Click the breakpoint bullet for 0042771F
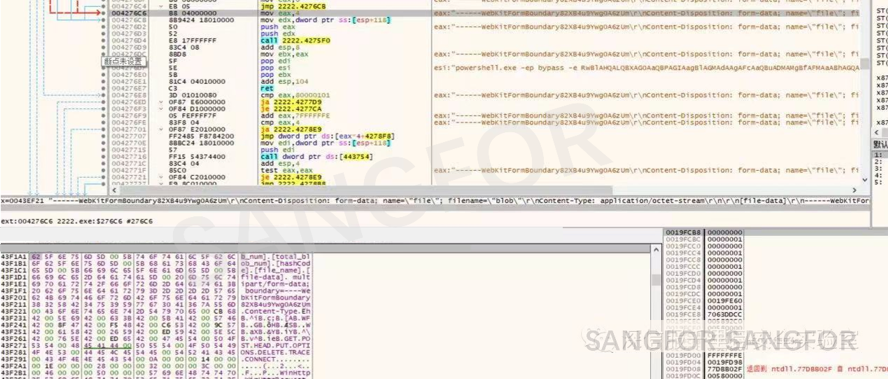888x387 pixels. (103, 170)
